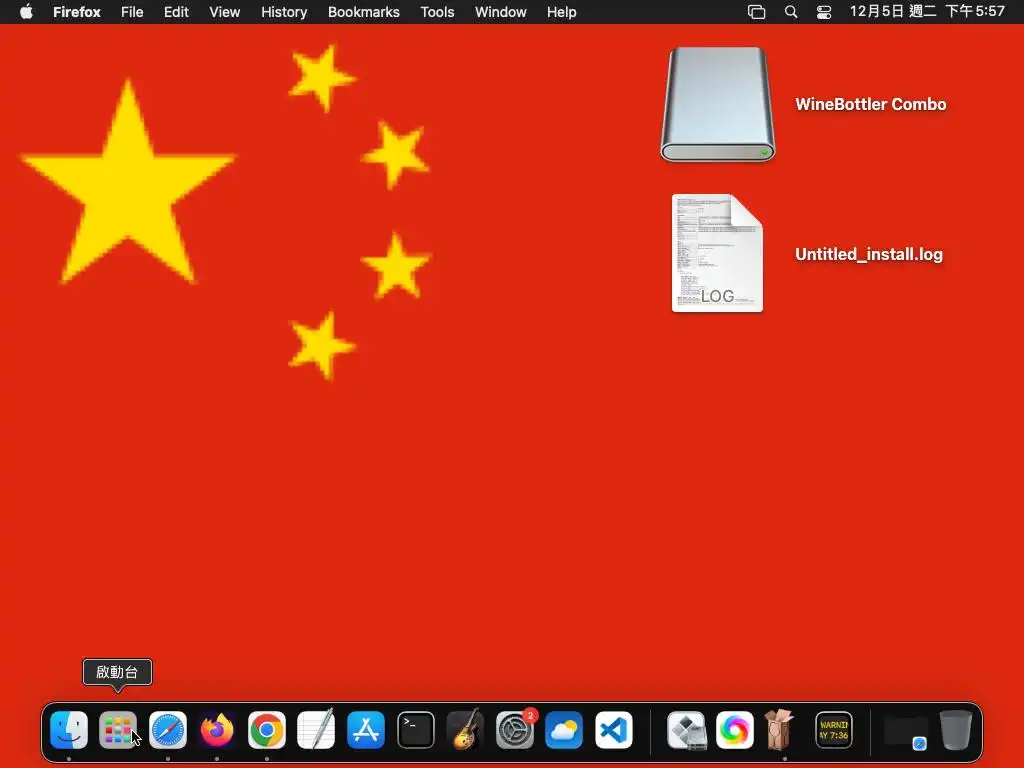Image resolution: width=1024 pixels, height=768 pixels.
Task: Open Google Chrome from the Dock
Action: pos(266,729)
